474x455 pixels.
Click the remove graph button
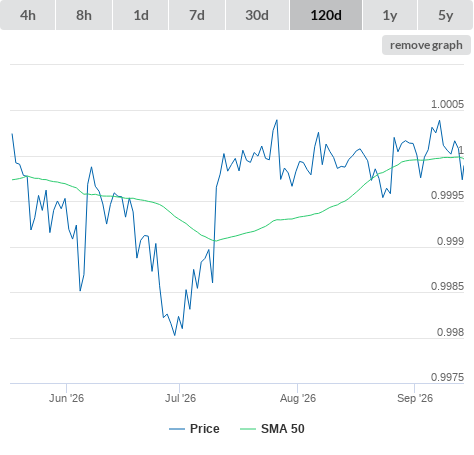426,45
